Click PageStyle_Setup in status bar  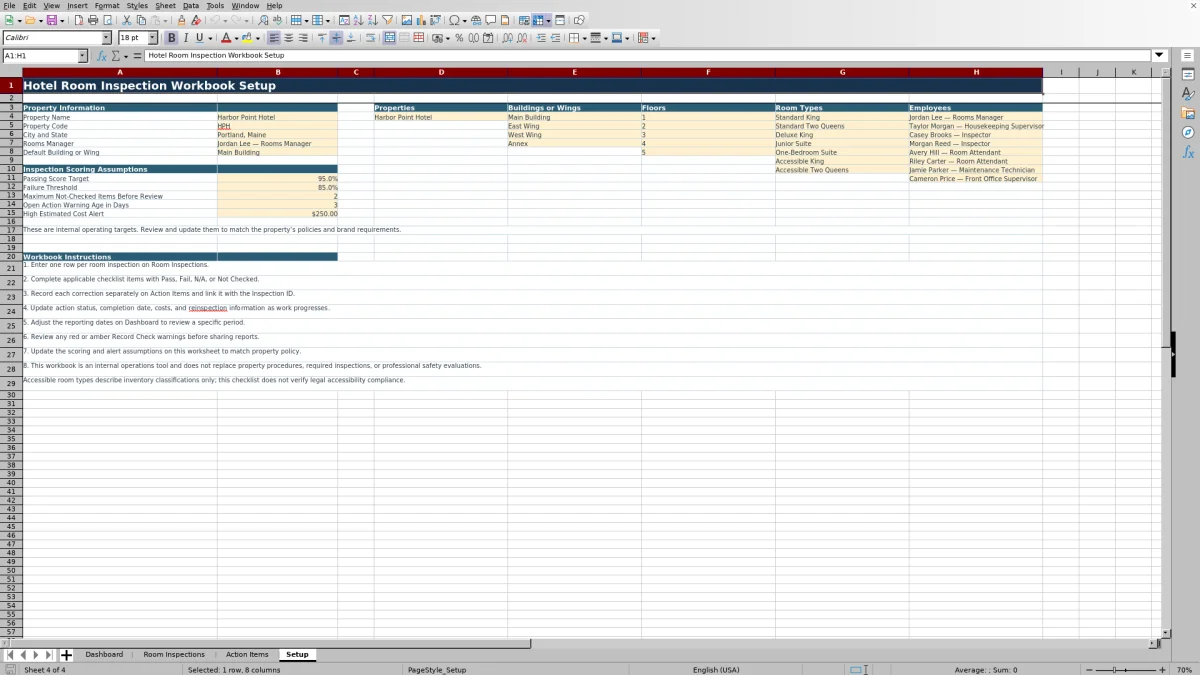pos(437,669)
